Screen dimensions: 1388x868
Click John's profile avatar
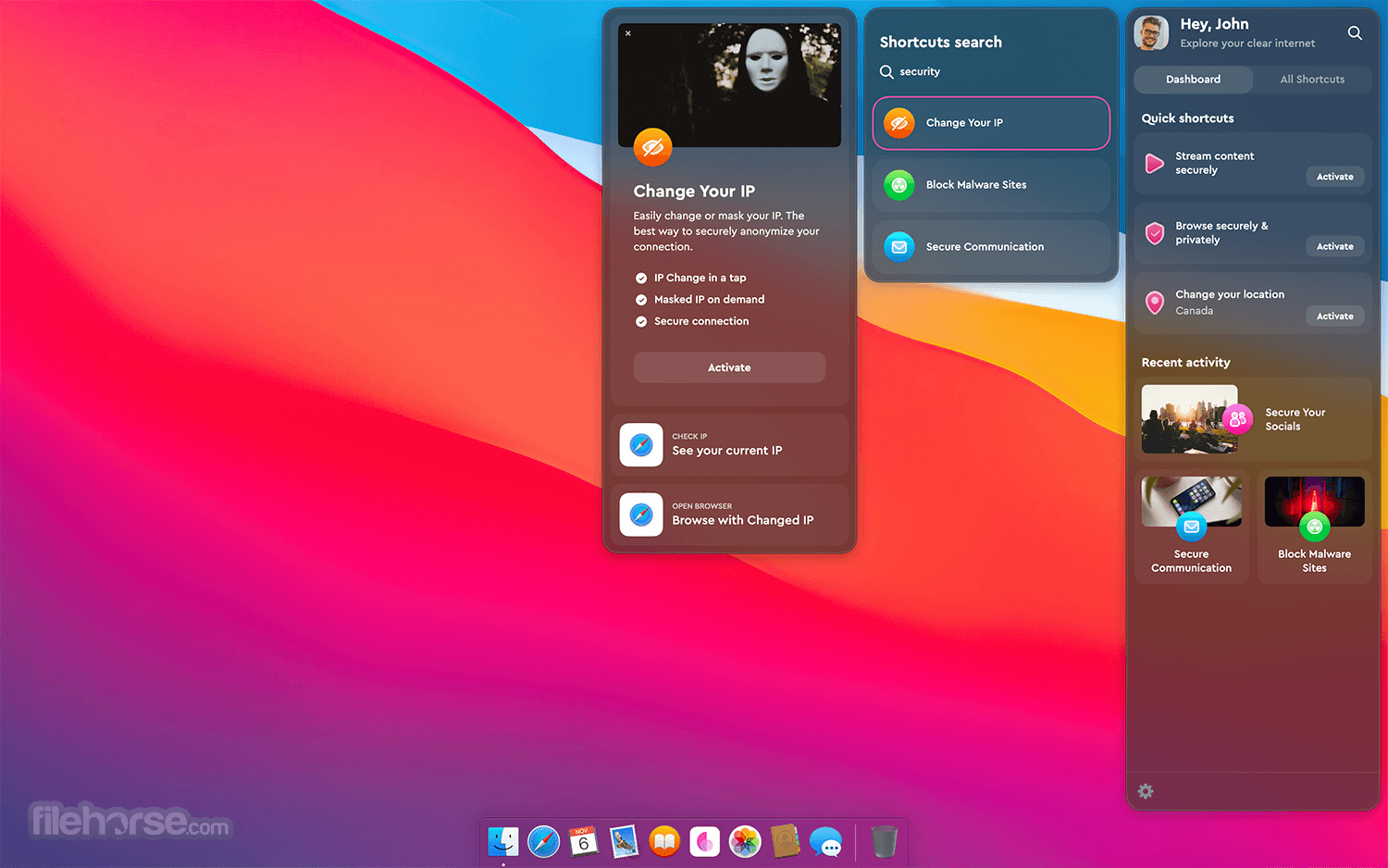(1151, 33)
